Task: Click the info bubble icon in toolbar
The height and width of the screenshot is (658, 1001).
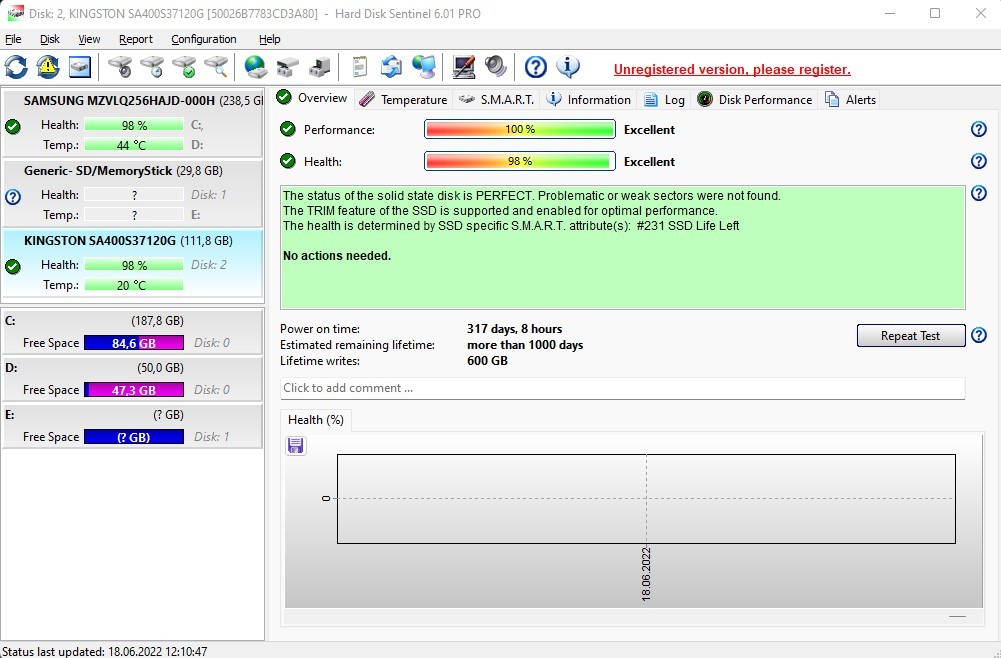Action: pos(568,67)
